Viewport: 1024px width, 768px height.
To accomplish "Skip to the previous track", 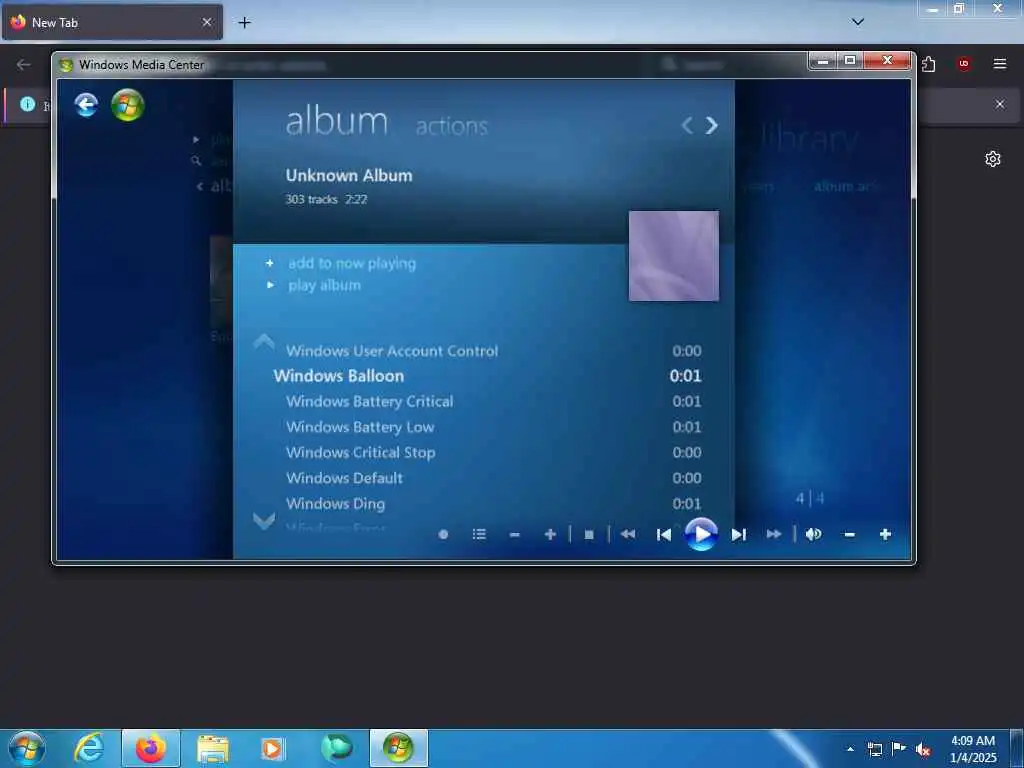I will click(x=664, y=535).
